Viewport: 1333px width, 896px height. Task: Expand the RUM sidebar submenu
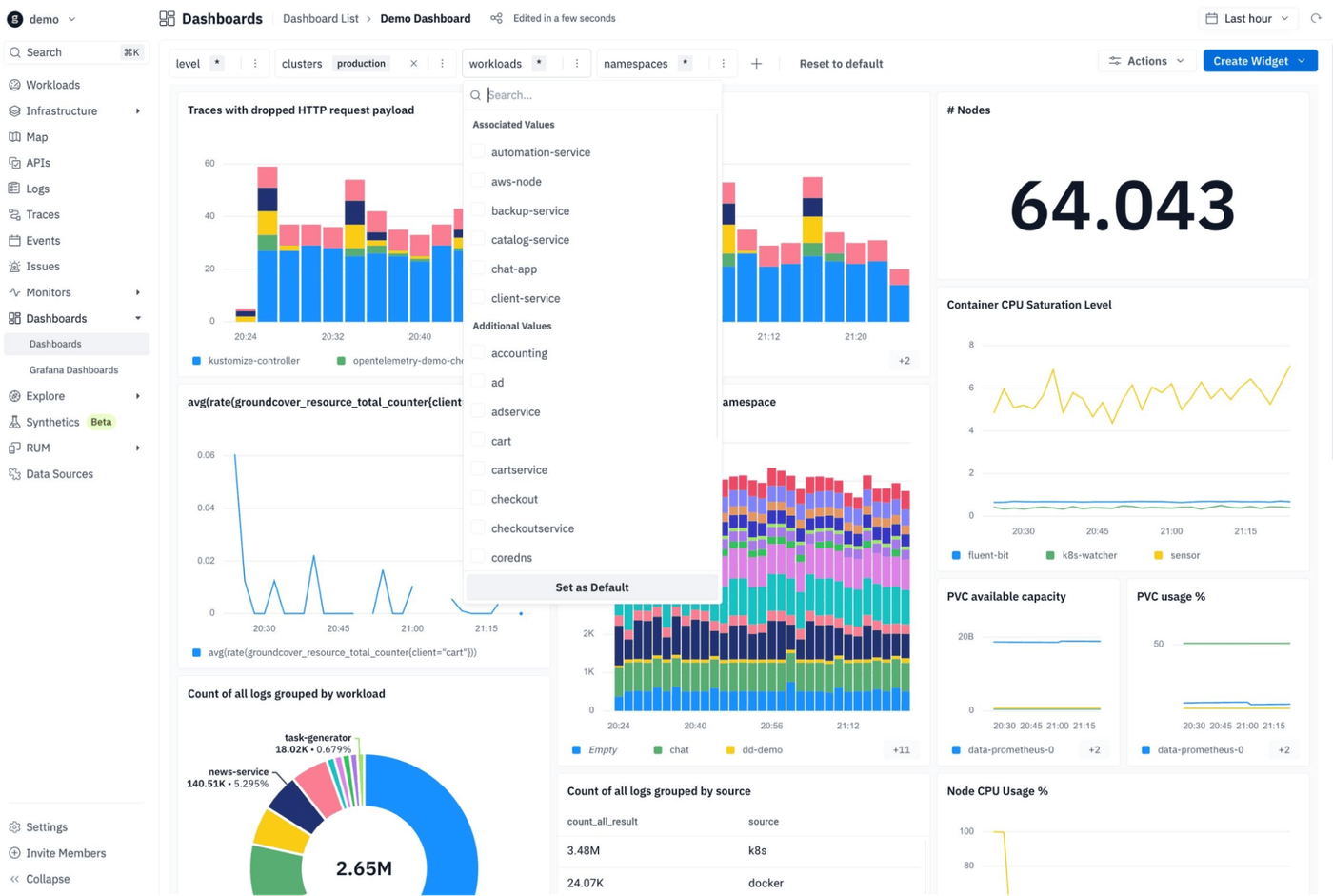[x=138, y=448]
